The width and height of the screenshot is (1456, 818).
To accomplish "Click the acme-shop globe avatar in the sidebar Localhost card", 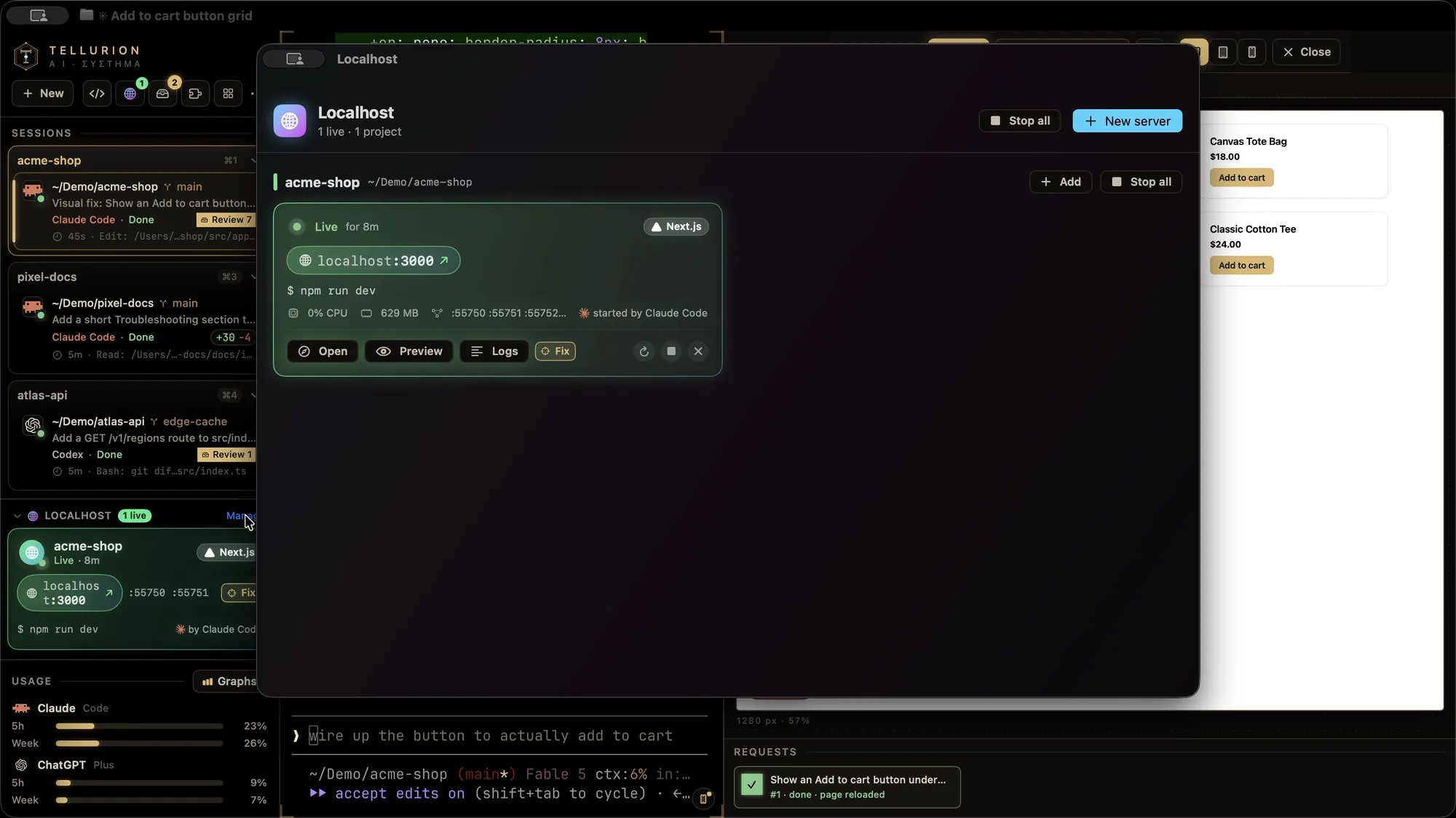I will click(x=32, y=553).
